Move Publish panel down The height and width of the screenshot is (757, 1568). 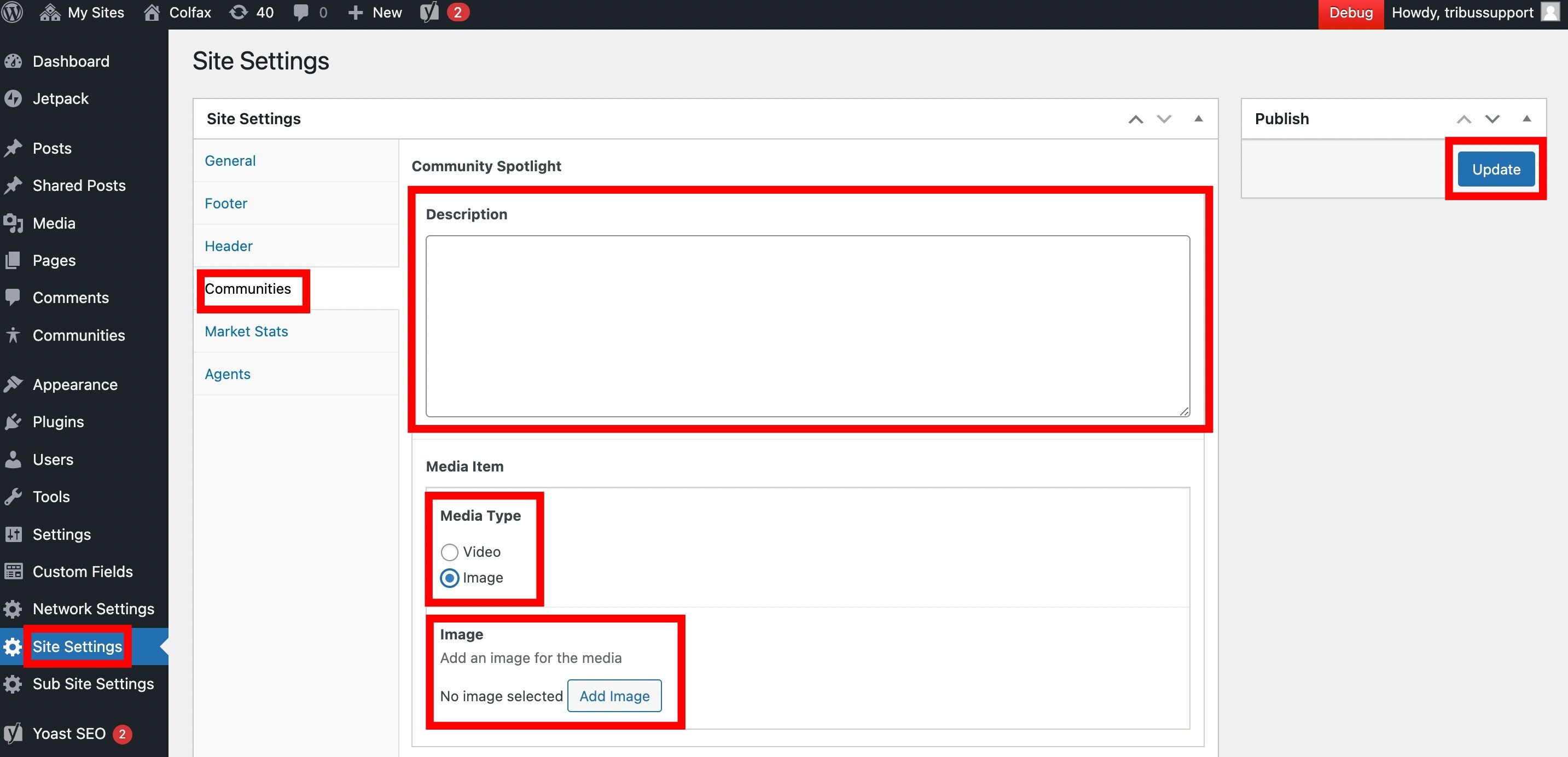(x=1492, y=119)
